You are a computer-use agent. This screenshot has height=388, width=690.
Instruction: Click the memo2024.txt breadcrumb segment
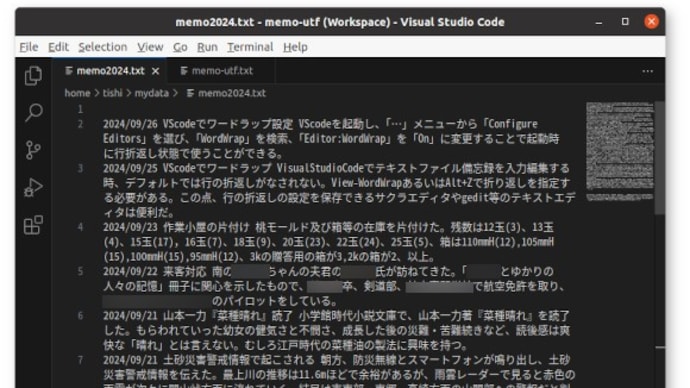tap(232, 93)
